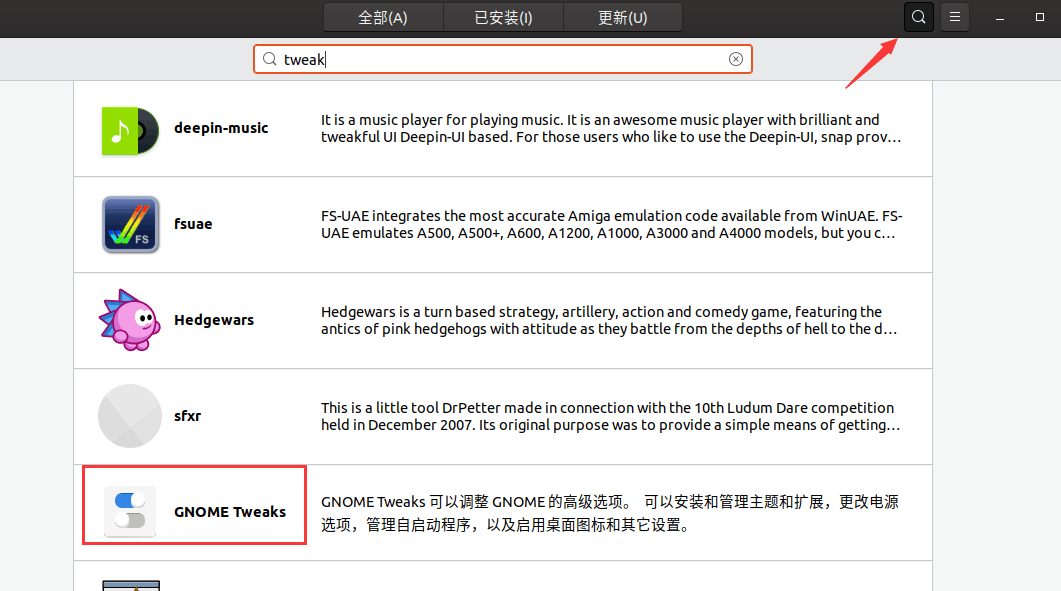Click the deepin-music app icon
Viewport: 1061px width, 591px height.
(130, 131)
